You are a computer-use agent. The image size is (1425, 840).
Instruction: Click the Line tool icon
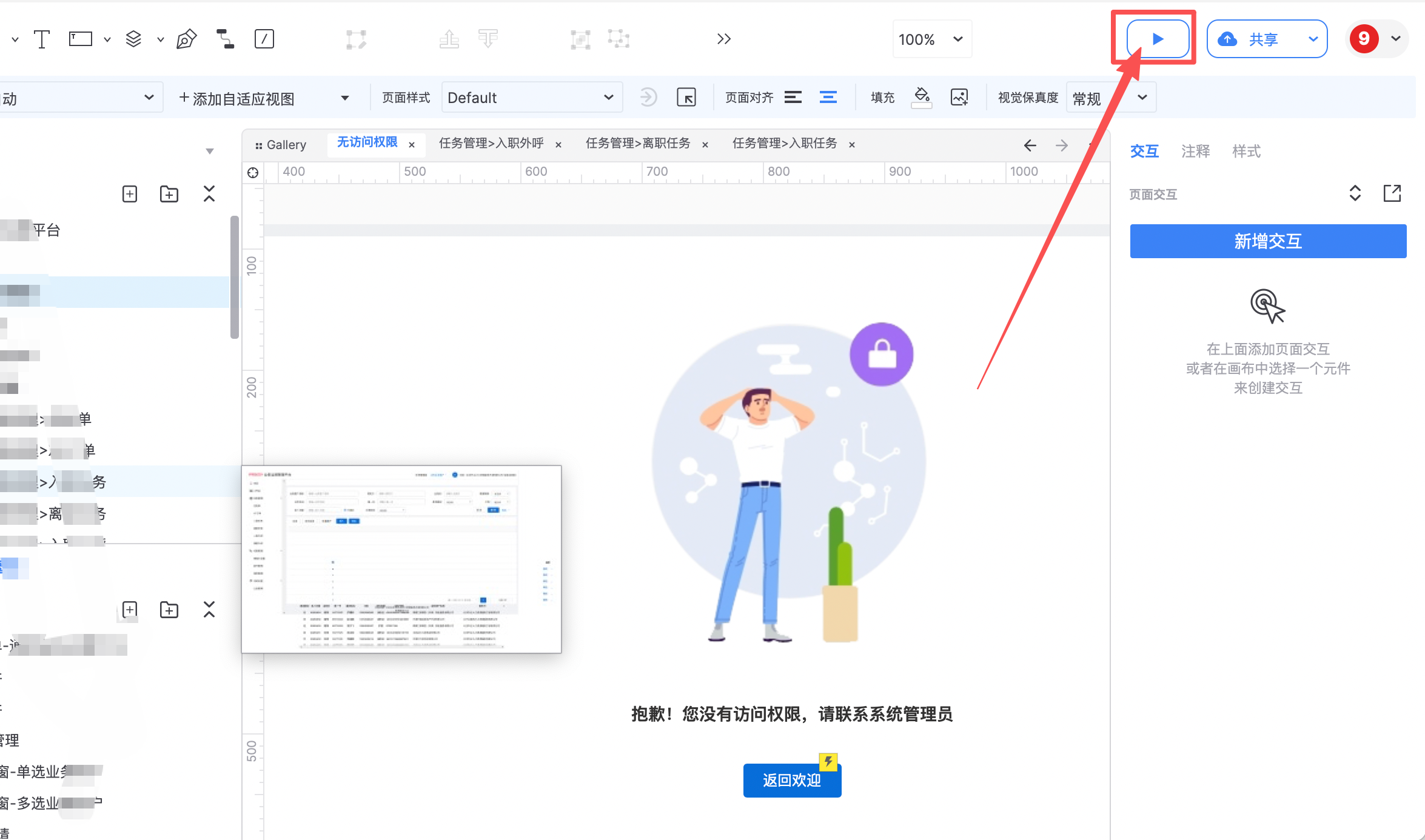pos(264,39)
